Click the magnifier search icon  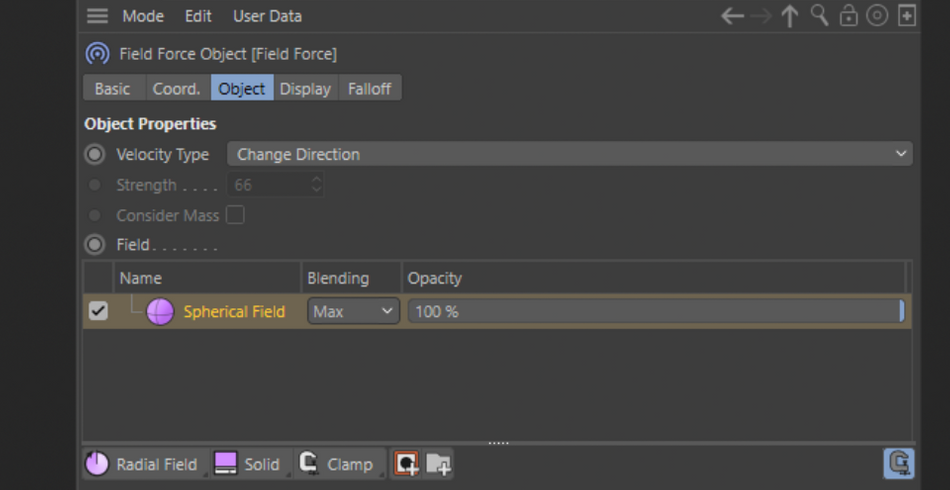point(819,16)
